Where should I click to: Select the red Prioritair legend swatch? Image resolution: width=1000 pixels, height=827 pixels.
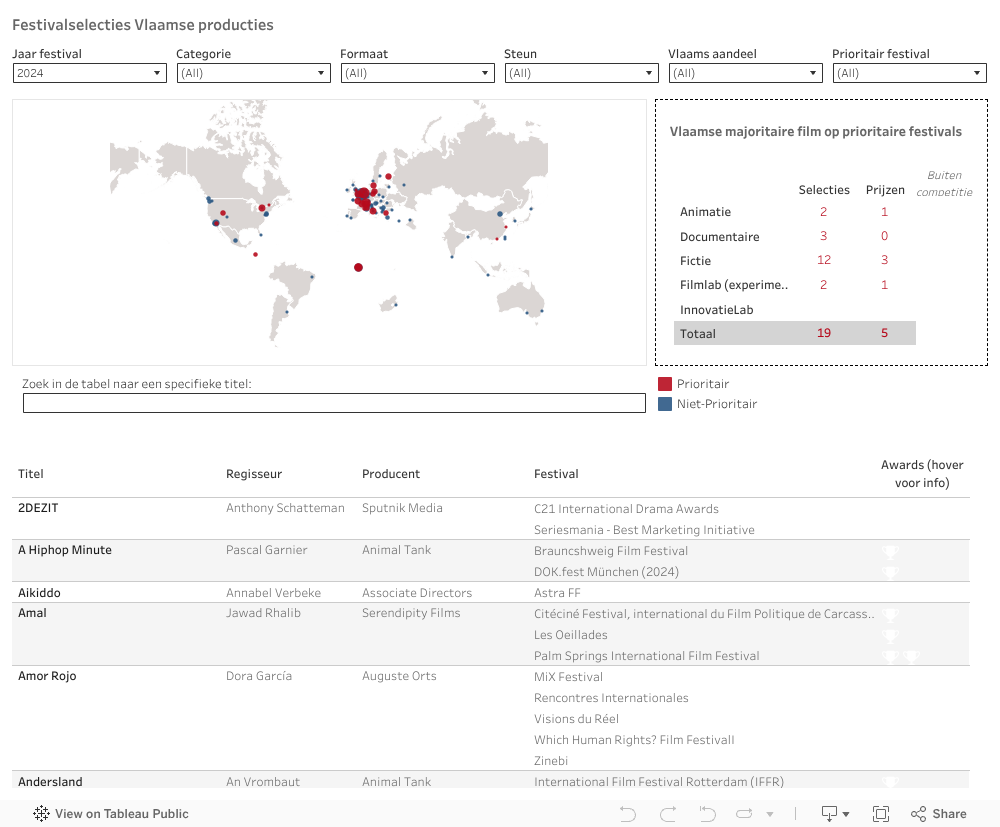click(x=665, y=384)
